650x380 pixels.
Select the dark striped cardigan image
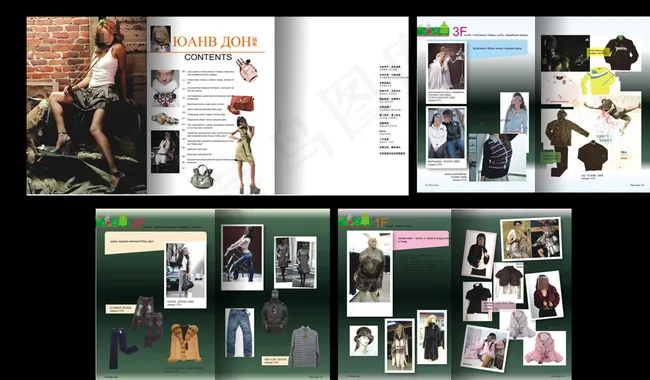coord(497,157)
